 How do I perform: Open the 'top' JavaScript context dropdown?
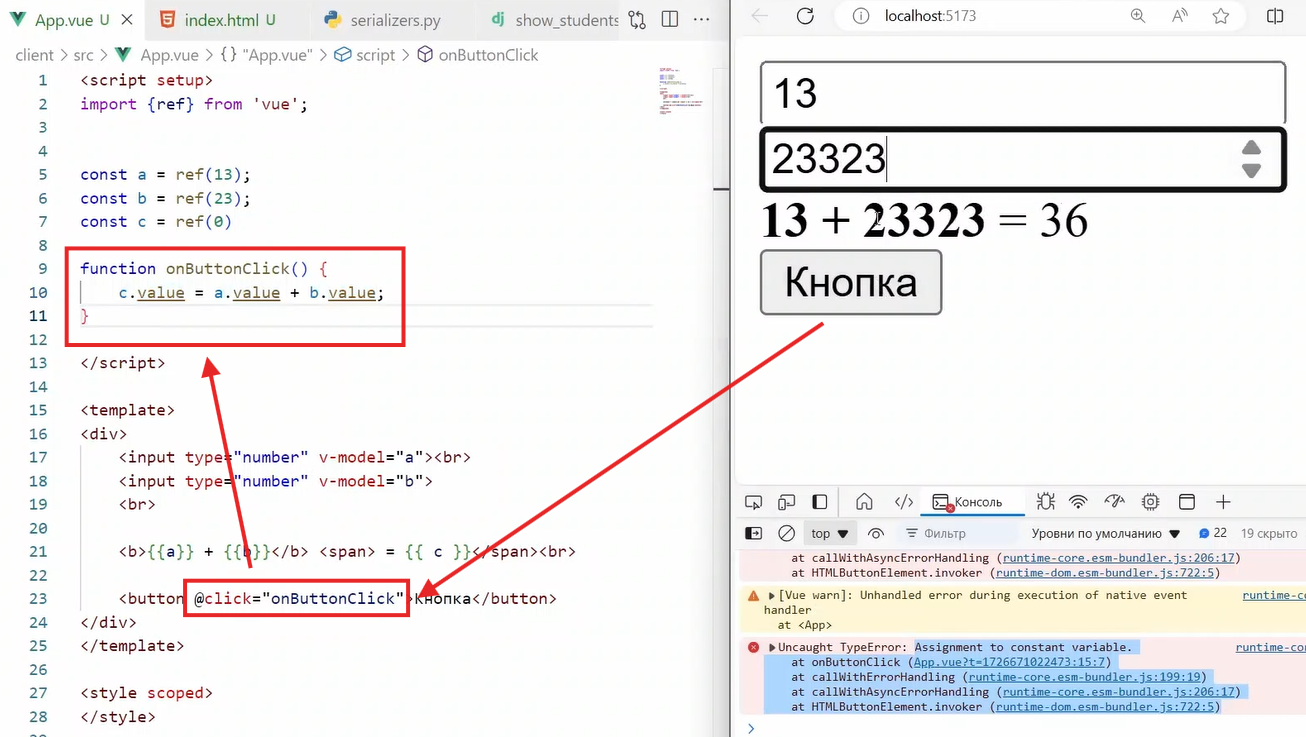[x=830, y=534]
